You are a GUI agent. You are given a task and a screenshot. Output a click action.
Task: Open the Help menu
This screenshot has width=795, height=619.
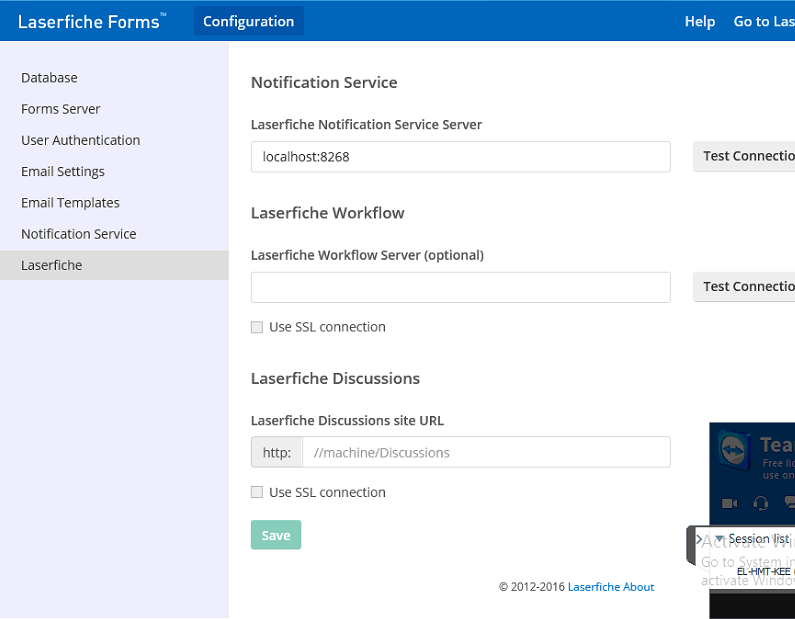(699, 21)
